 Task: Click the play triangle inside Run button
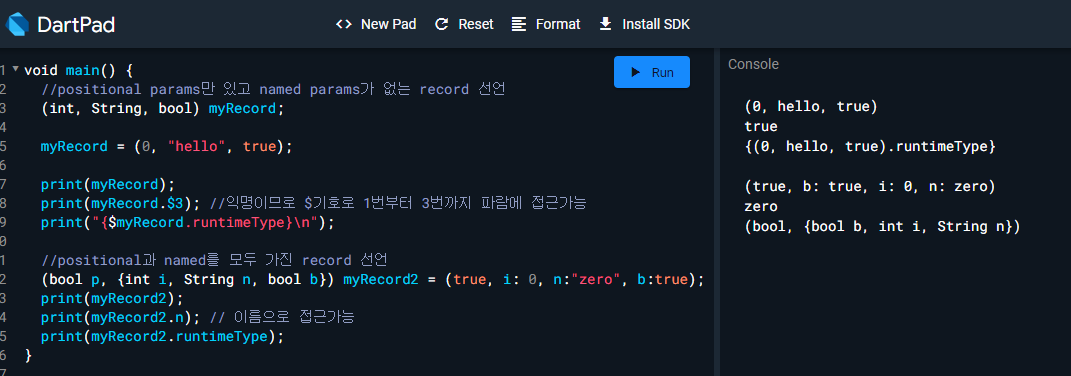pyautogui.click(x=635, y=72)
